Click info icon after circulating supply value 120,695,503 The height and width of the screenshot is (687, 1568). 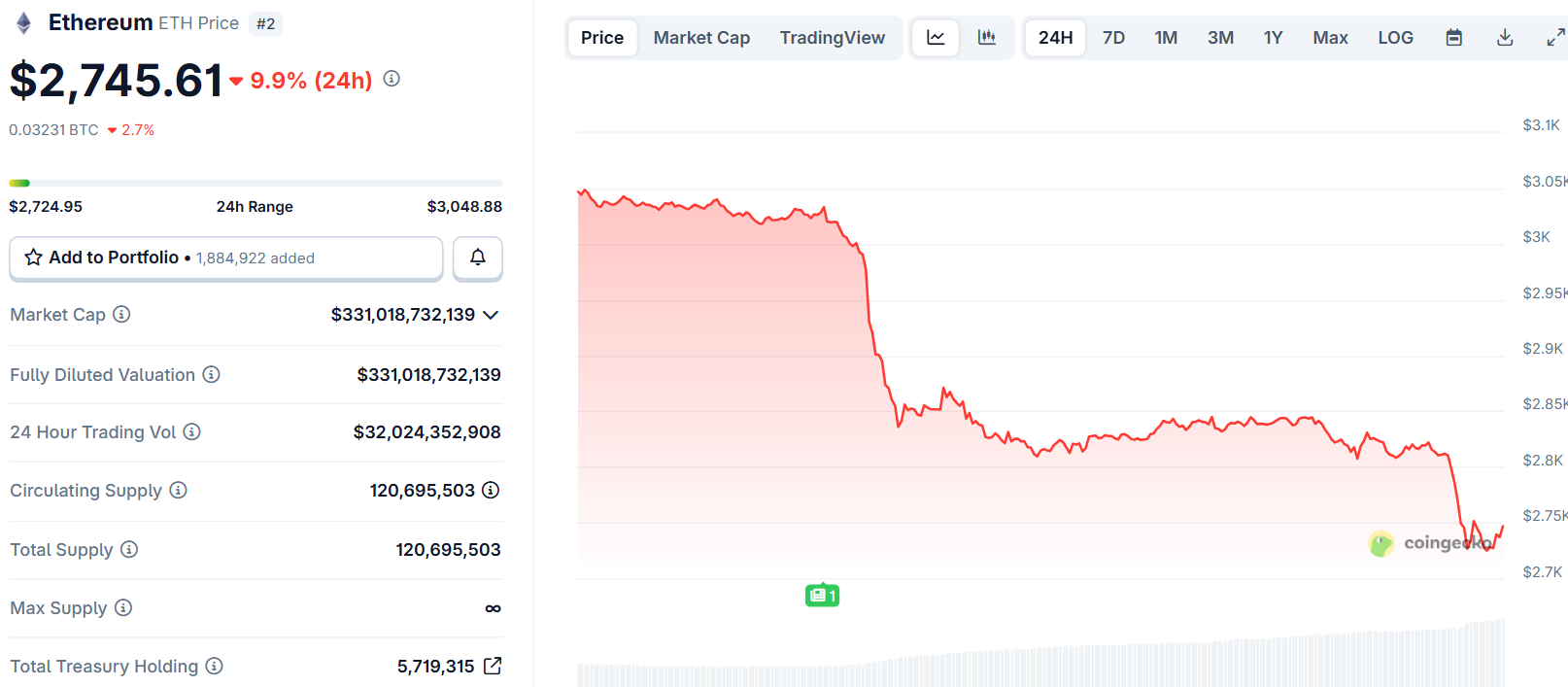[x=491, y=490]
